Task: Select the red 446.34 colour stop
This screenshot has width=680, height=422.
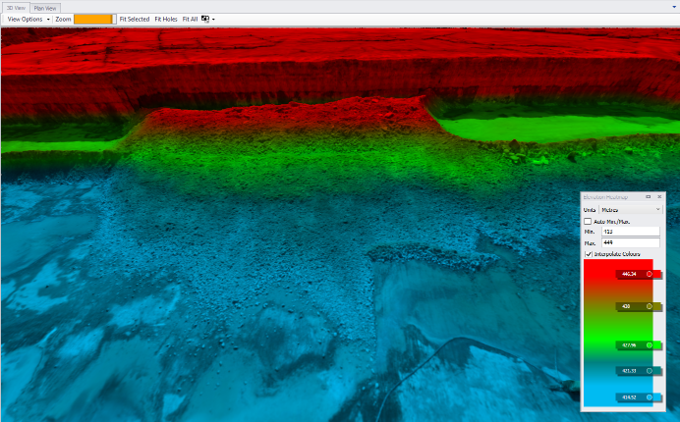Action: pos(639,274)
